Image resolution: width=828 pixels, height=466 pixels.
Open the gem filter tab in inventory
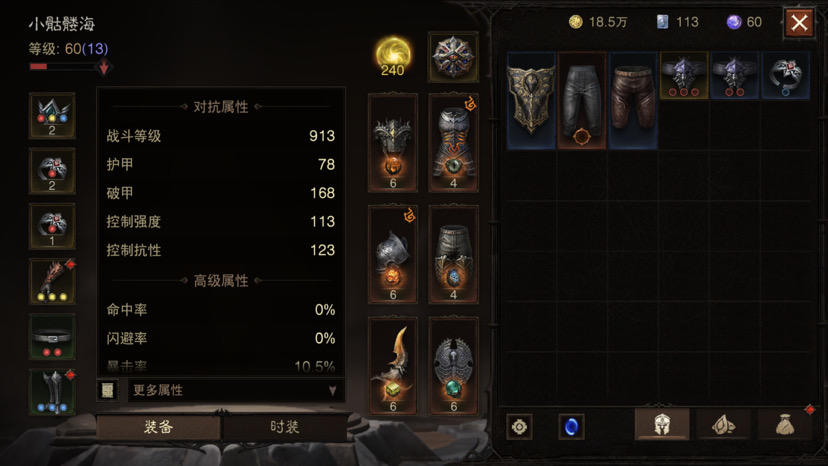[x=723, y=424]
